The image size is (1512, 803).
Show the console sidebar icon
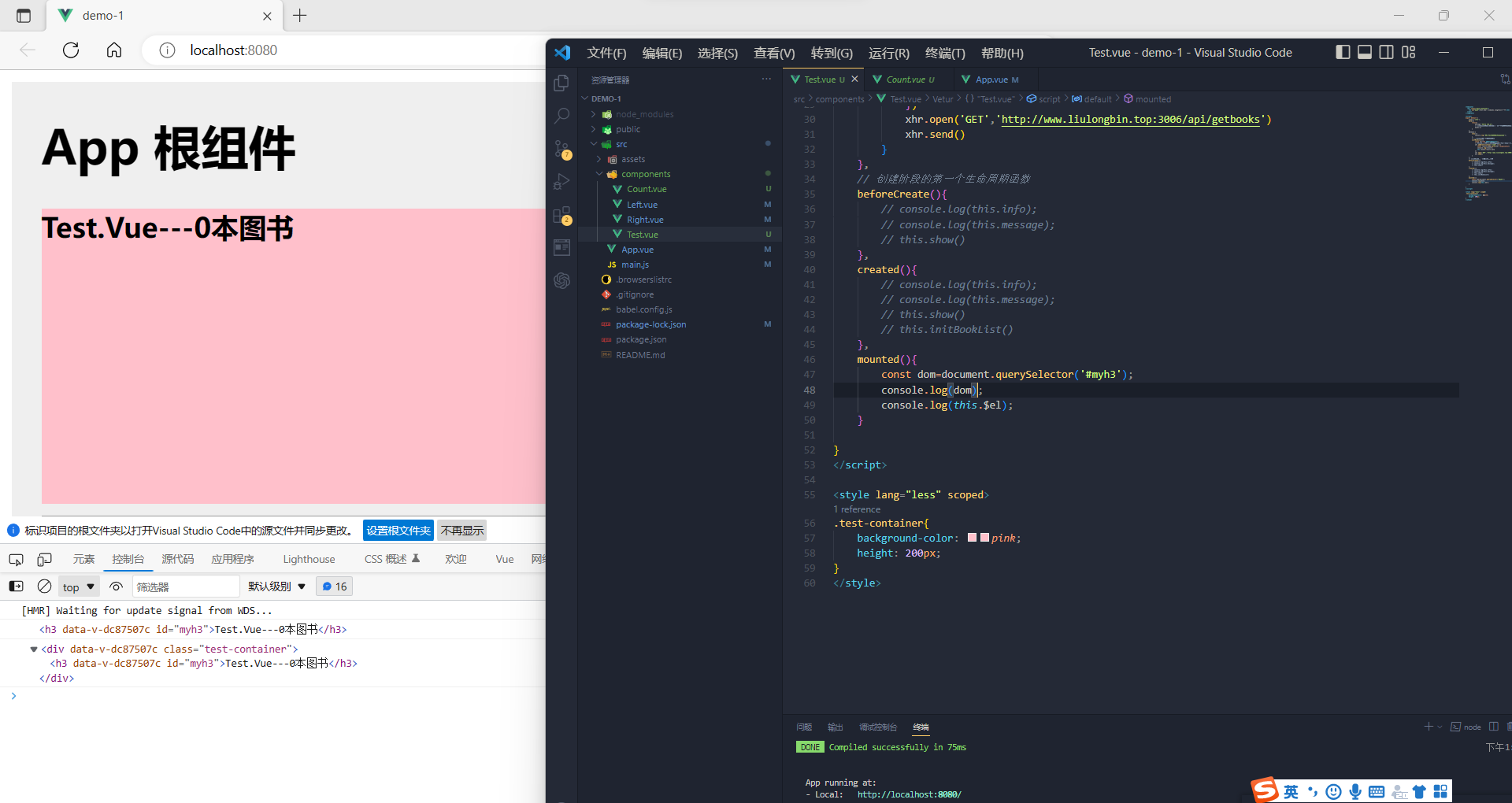click(x=16, y=587)
